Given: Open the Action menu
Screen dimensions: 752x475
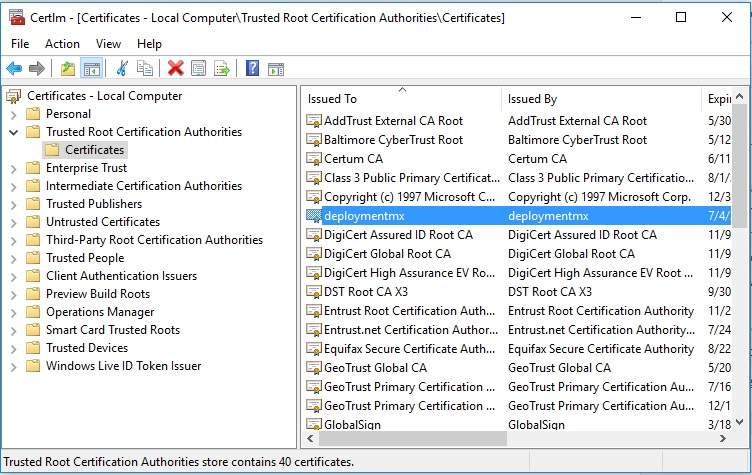Looking at the screenshot, I should click(x=62, y=44).
